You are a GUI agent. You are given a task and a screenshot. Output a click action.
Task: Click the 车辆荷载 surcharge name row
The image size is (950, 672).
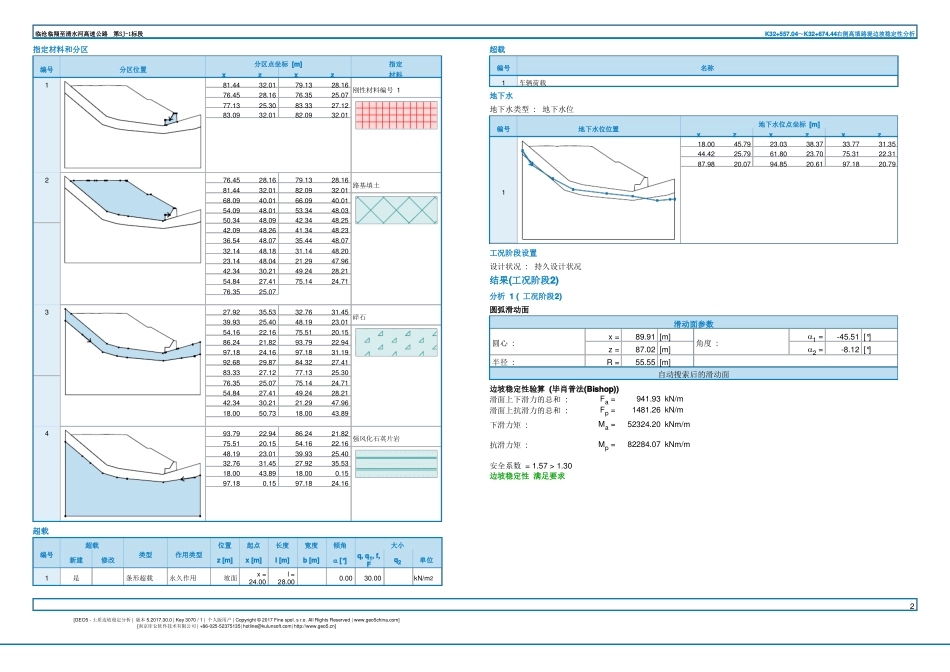(693, 82)
